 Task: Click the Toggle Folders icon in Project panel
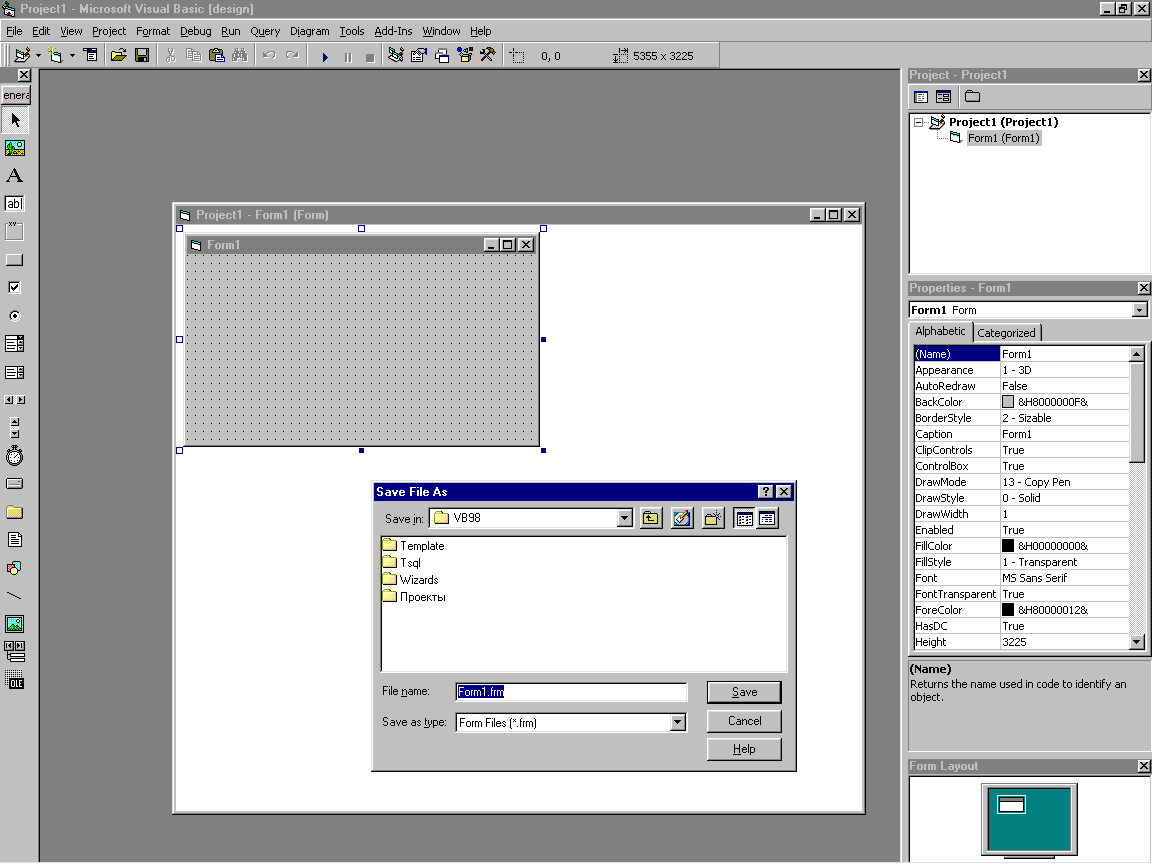[x=972, y=97]
